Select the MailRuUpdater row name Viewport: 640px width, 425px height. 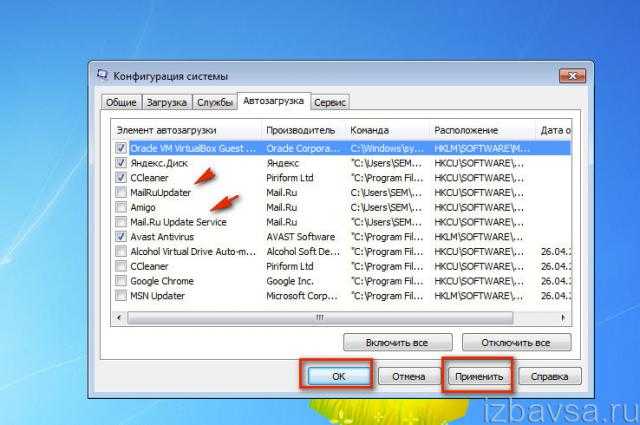coord(161,192)
